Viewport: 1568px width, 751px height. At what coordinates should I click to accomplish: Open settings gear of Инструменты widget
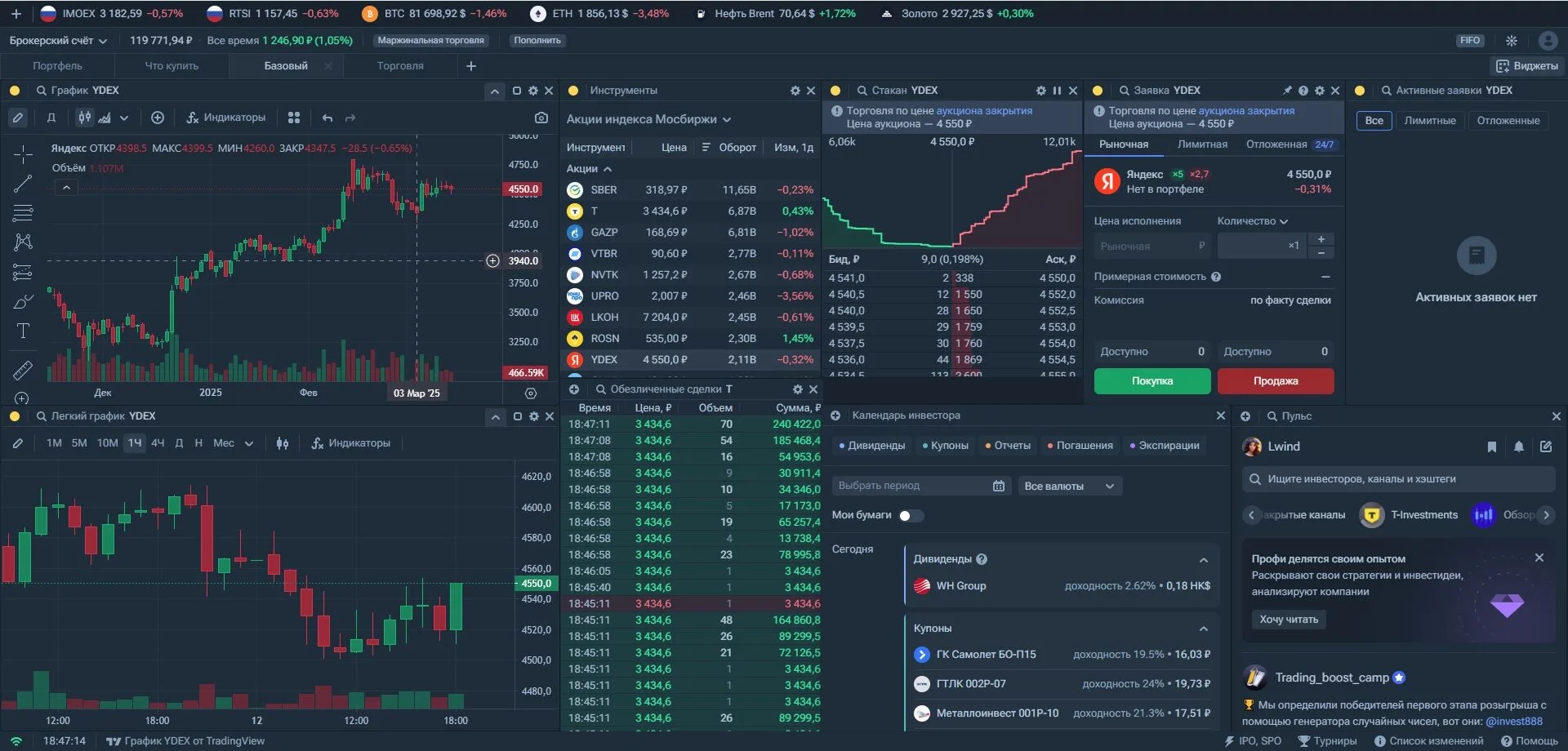pos(795,91)
